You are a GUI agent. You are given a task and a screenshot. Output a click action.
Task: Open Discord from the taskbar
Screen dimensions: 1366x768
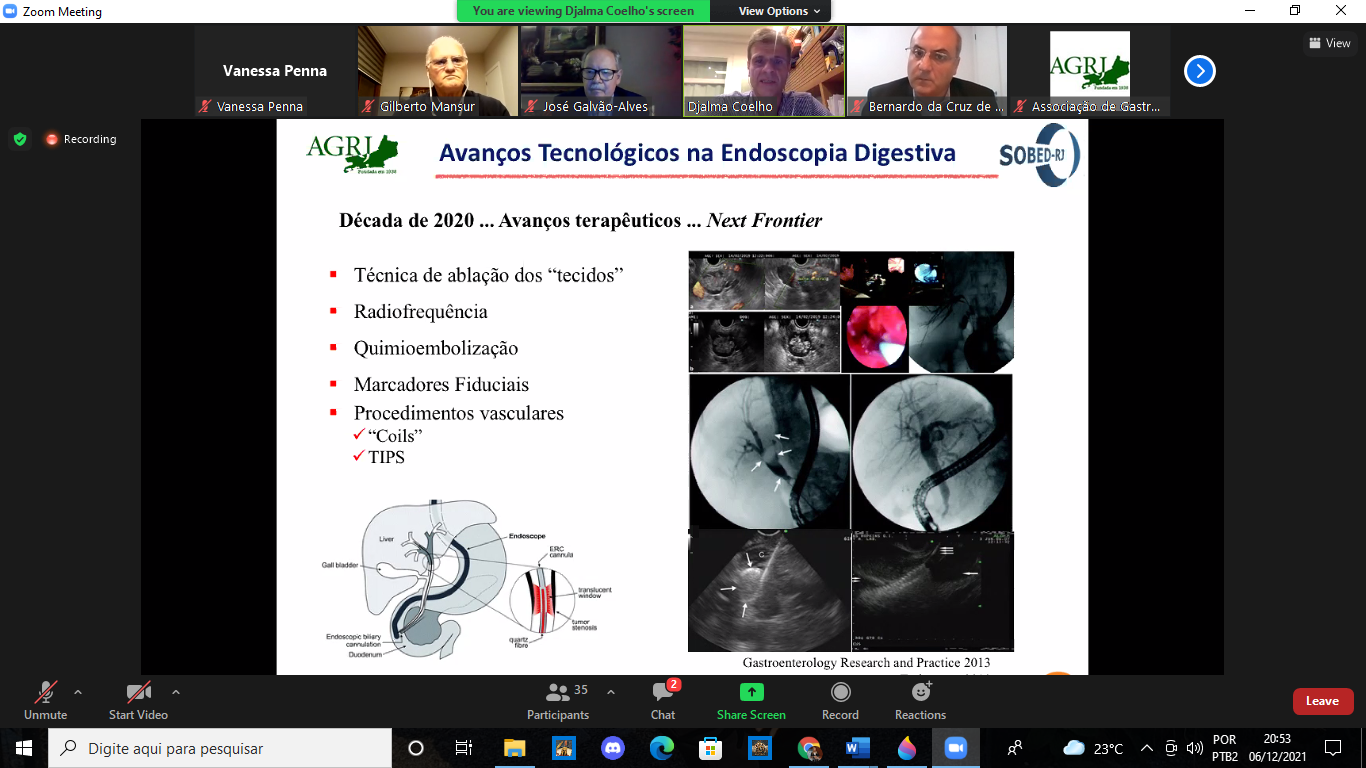(x=613, y=748)
